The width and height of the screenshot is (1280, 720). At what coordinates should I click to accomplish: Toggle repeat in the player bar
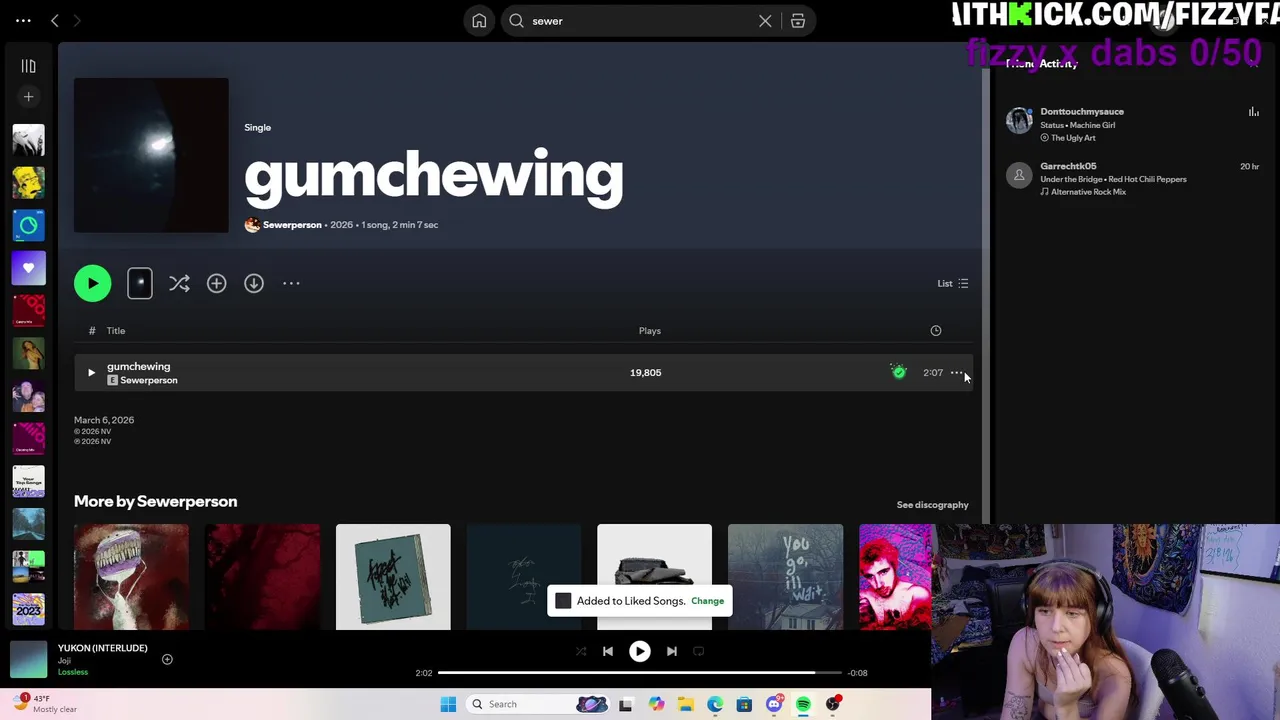(698, 651)
